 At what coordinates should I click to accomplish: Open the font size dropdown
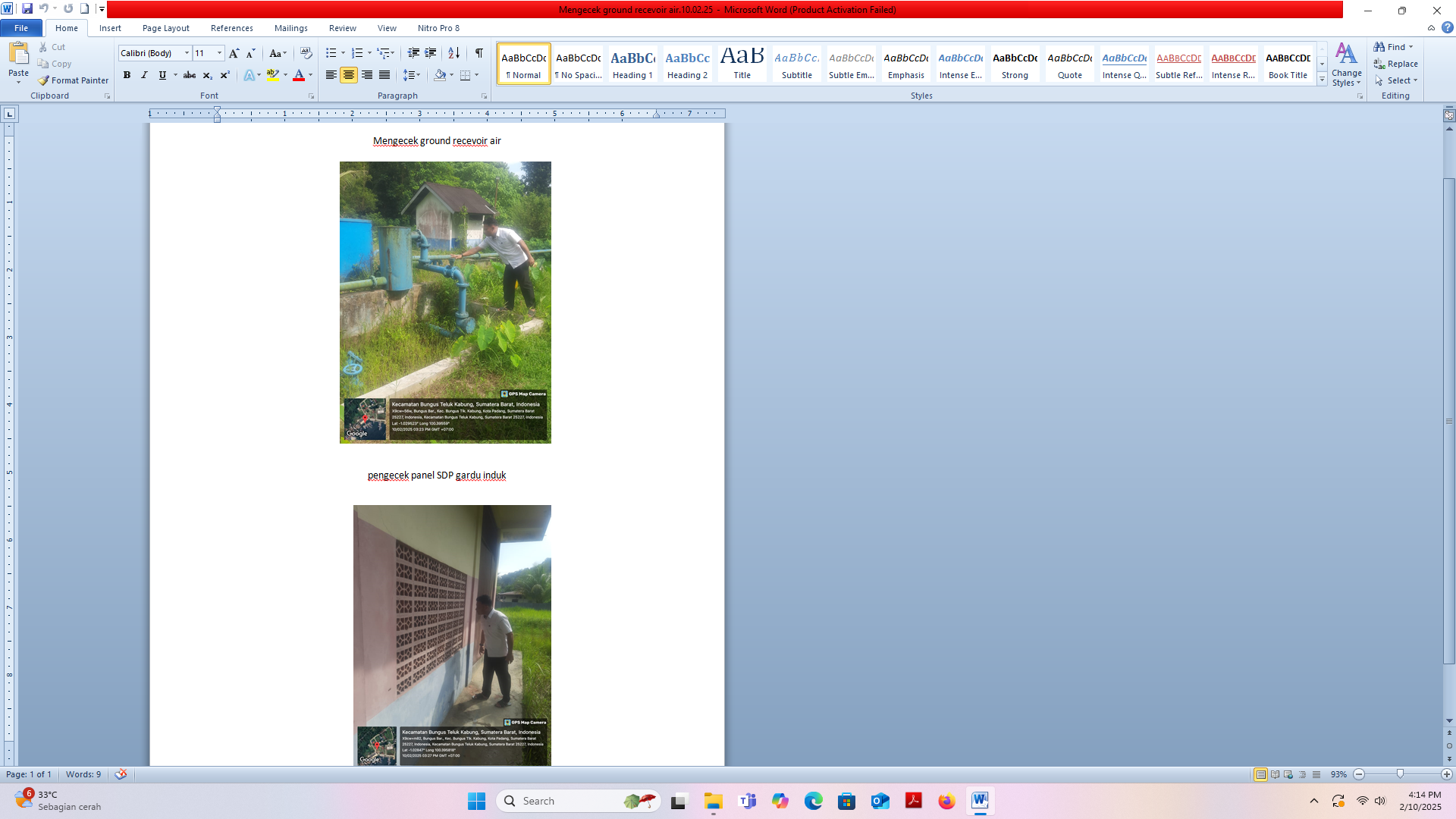(220, 53)
